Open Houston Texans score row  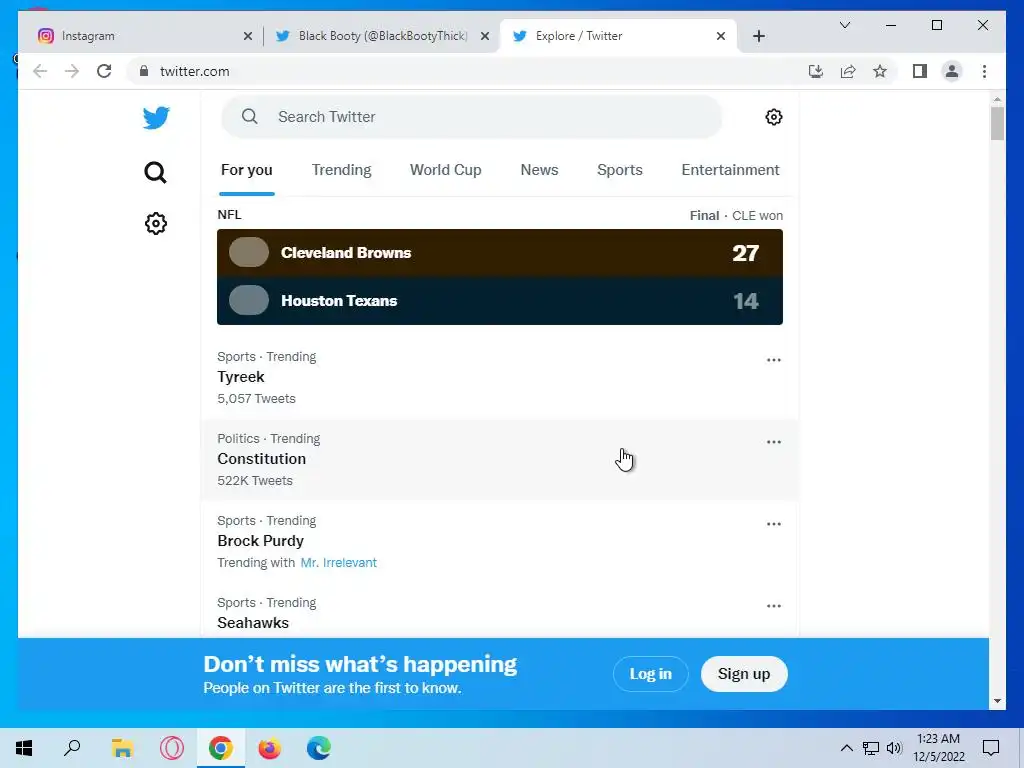(500, 301)
